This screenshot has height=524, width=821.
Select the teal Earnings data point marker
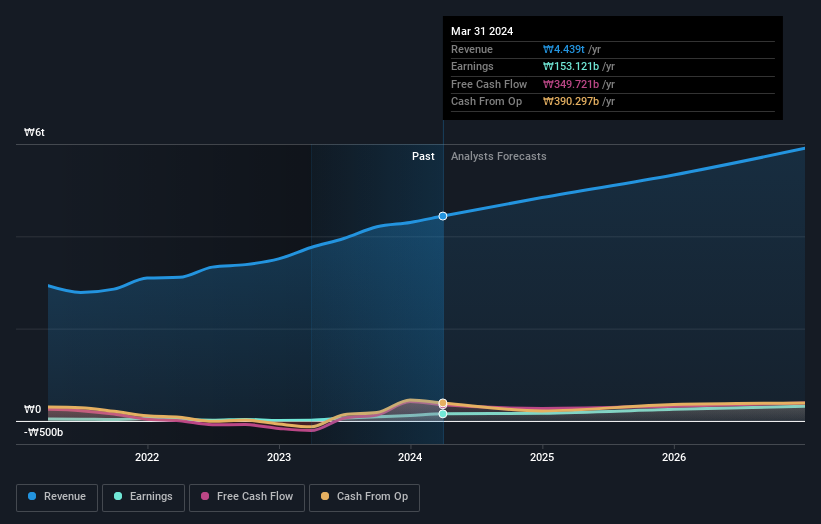443,414
